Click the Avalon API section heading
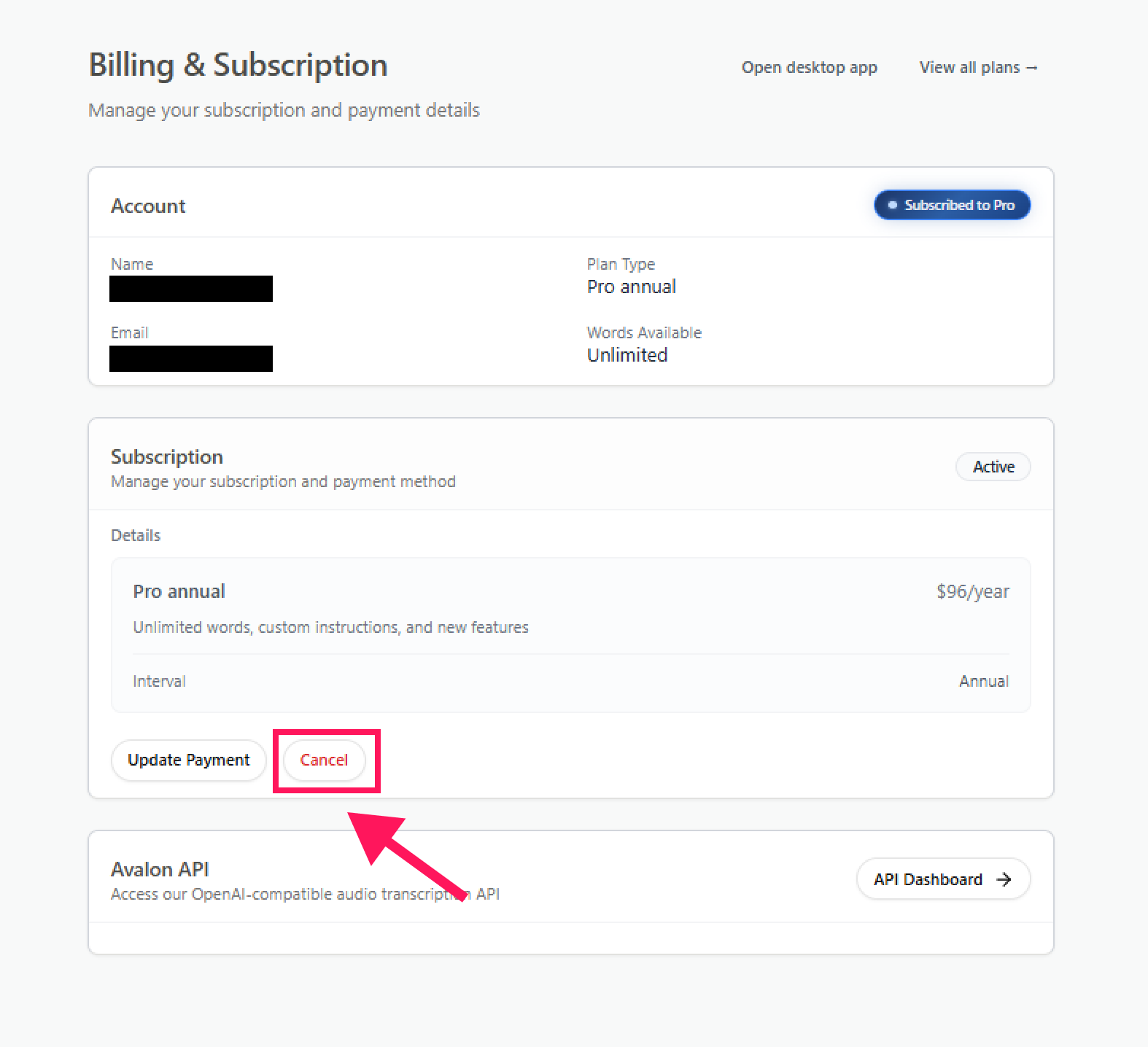This screenshot has height=1047, width=1148. [x=160, y=869]
